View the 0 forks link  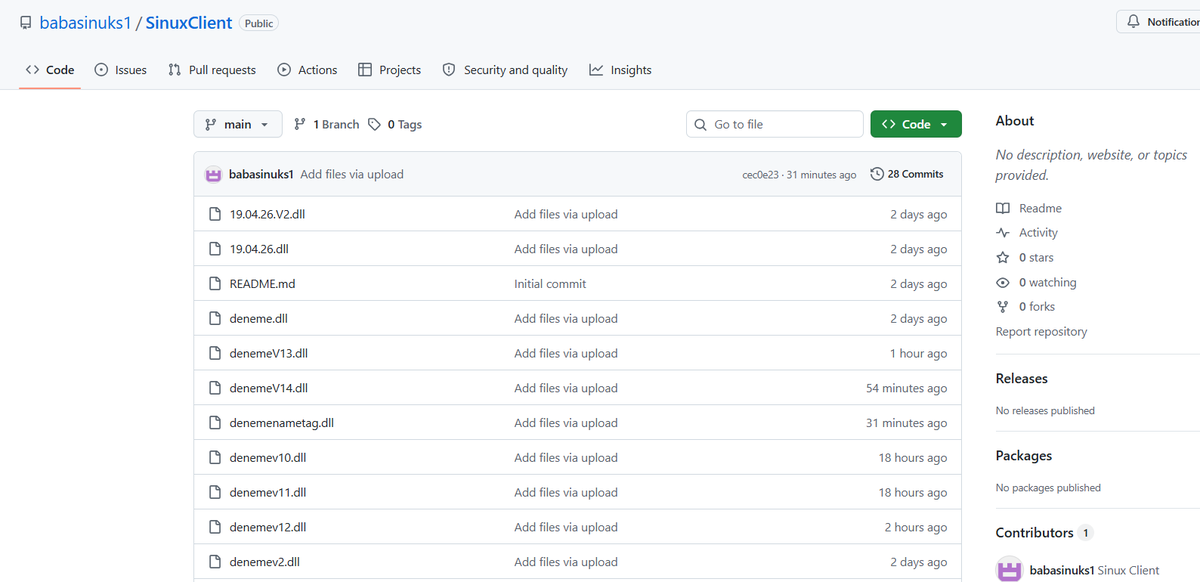coord(1025,307)
